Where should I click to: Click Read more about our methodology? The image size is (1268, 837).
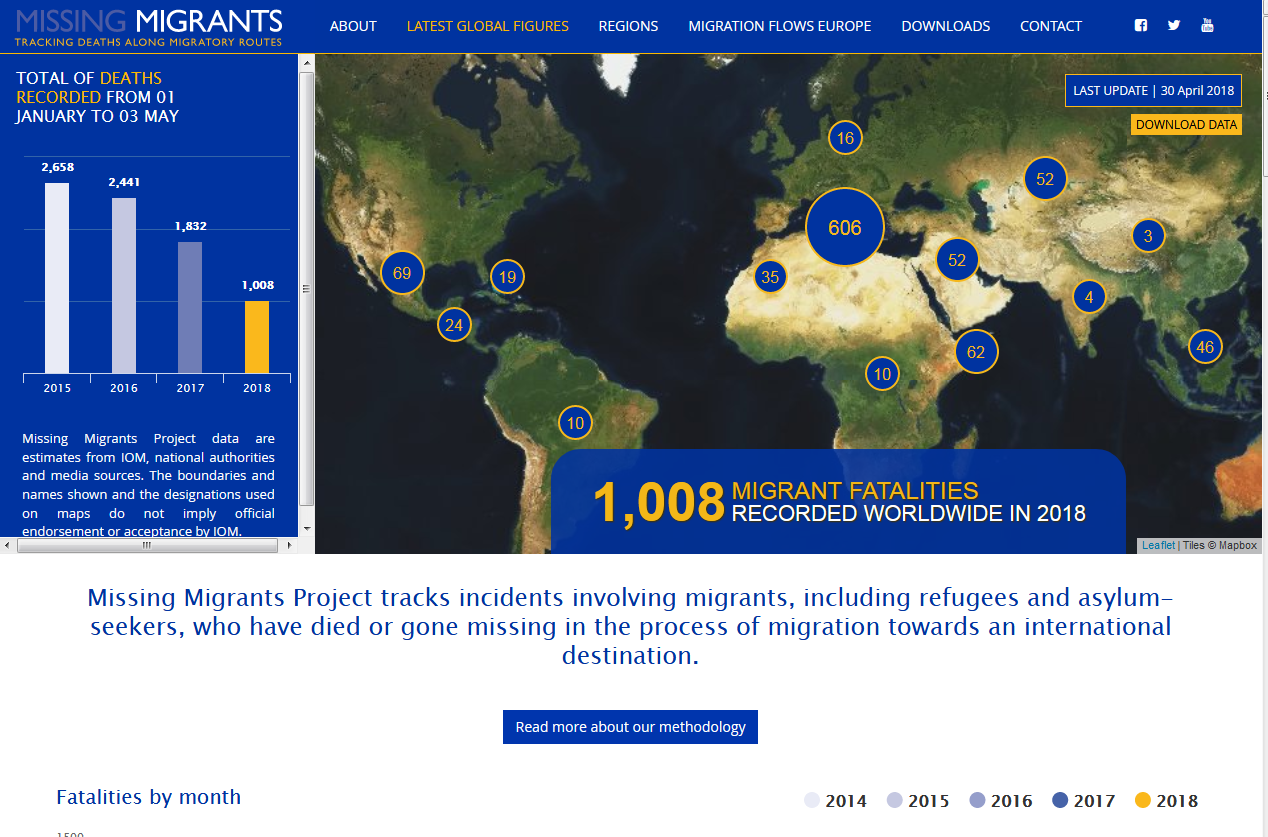click(x=630, y=727)
